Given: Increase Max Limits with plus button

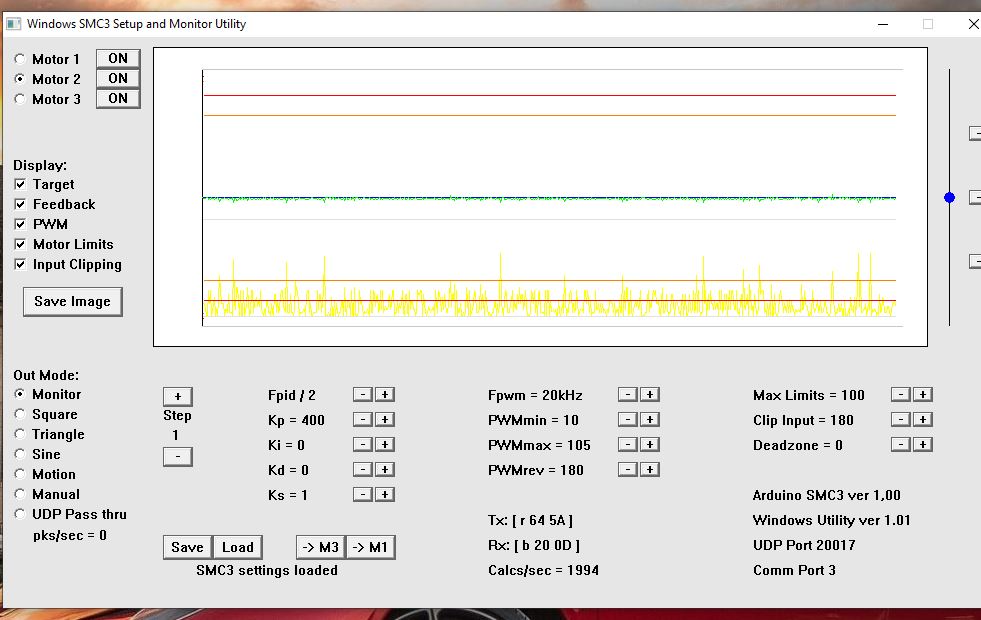Looking at the screenshot, I should [x=923, y=395].
